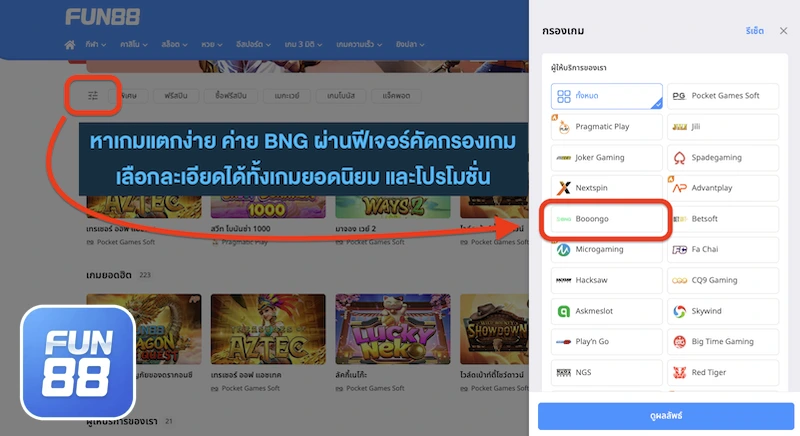Click the Betsoft provider logo icon

click(680, 219)
